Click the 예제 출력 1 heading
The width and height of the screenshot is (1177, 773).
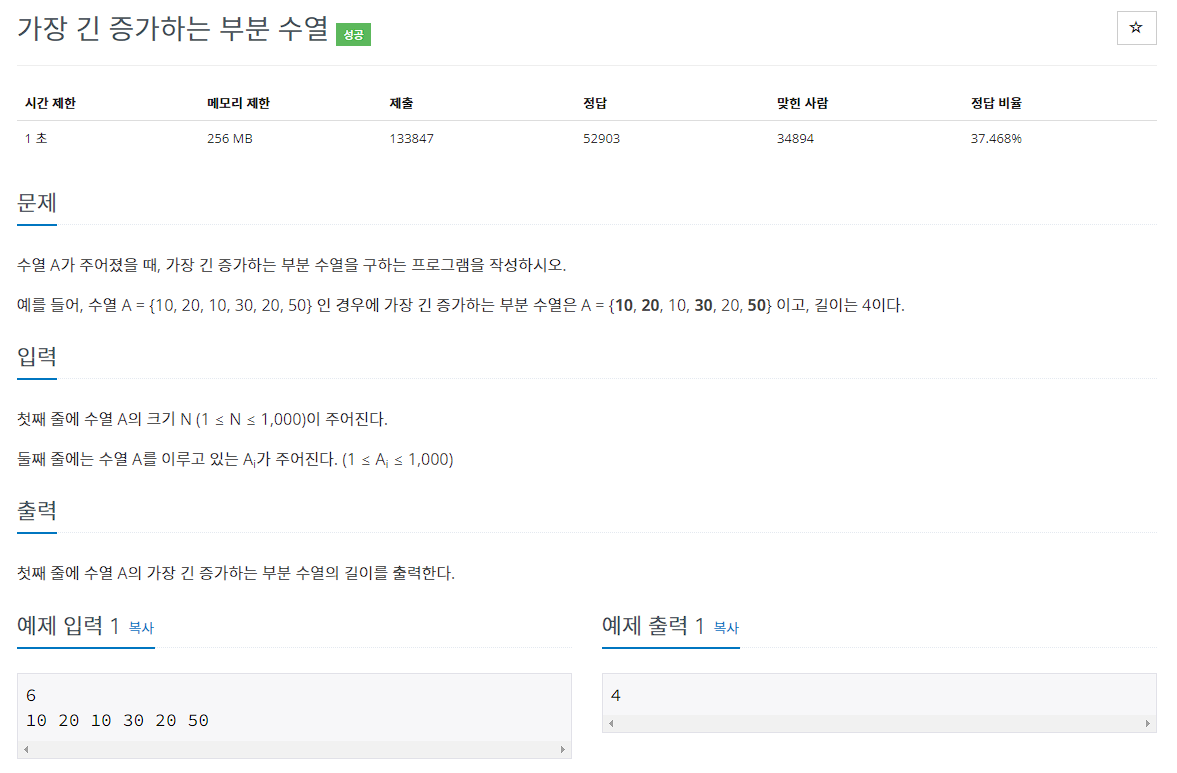click(653, 625)
